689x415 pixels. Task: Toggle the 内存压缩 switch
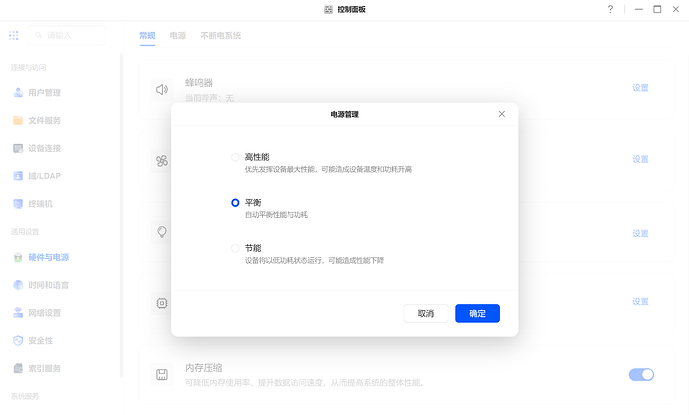[x=641, y=374]
